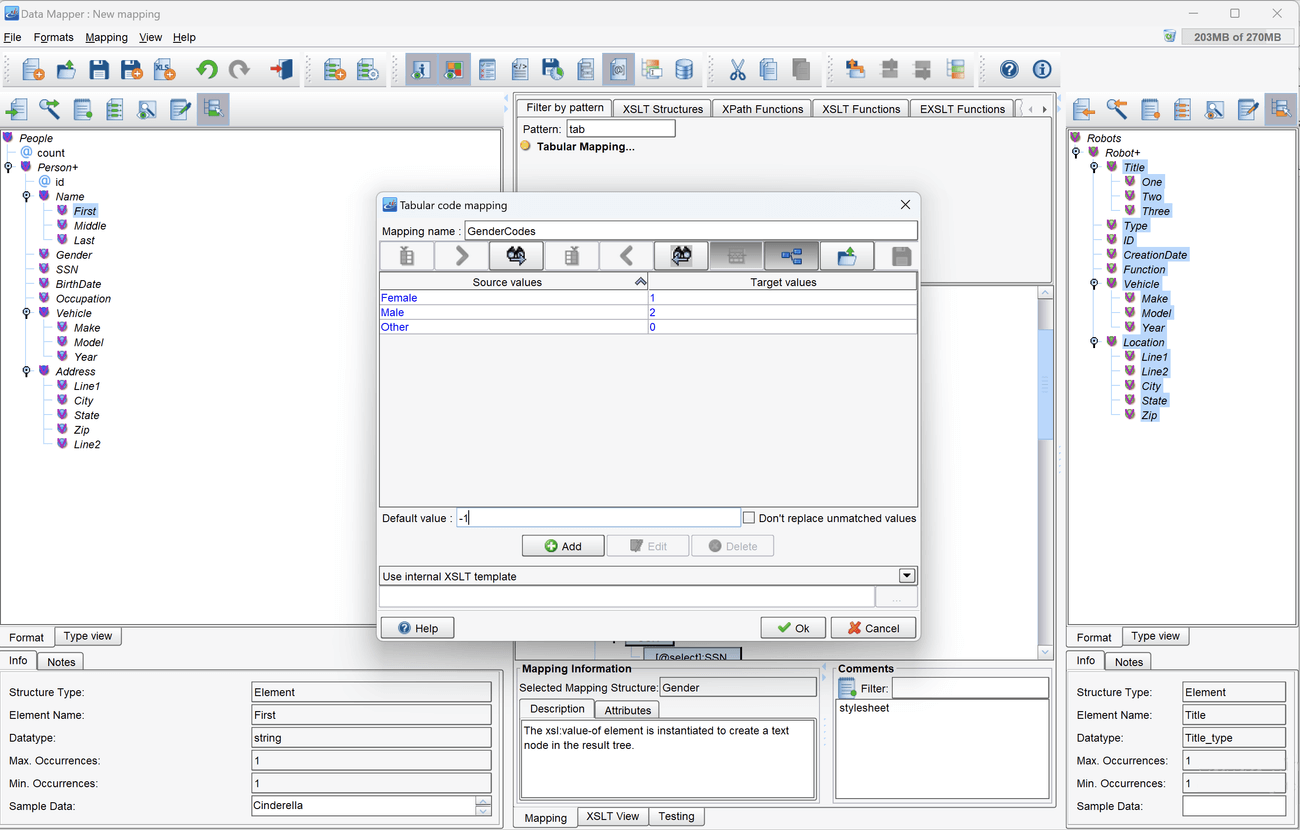Open the Attributes tab in Mapping Information

point(628,710)
